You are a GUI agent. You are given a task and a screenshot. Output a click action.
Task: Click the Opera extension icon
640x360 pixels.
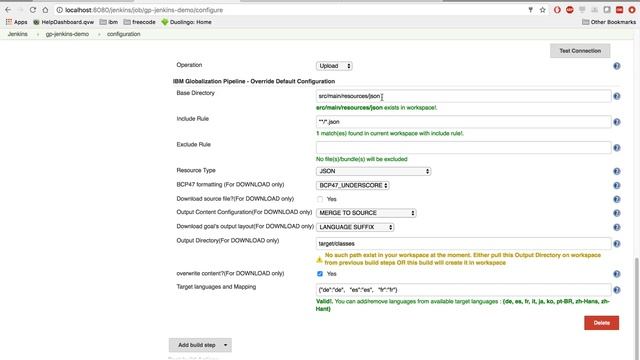tap(557, 10)
